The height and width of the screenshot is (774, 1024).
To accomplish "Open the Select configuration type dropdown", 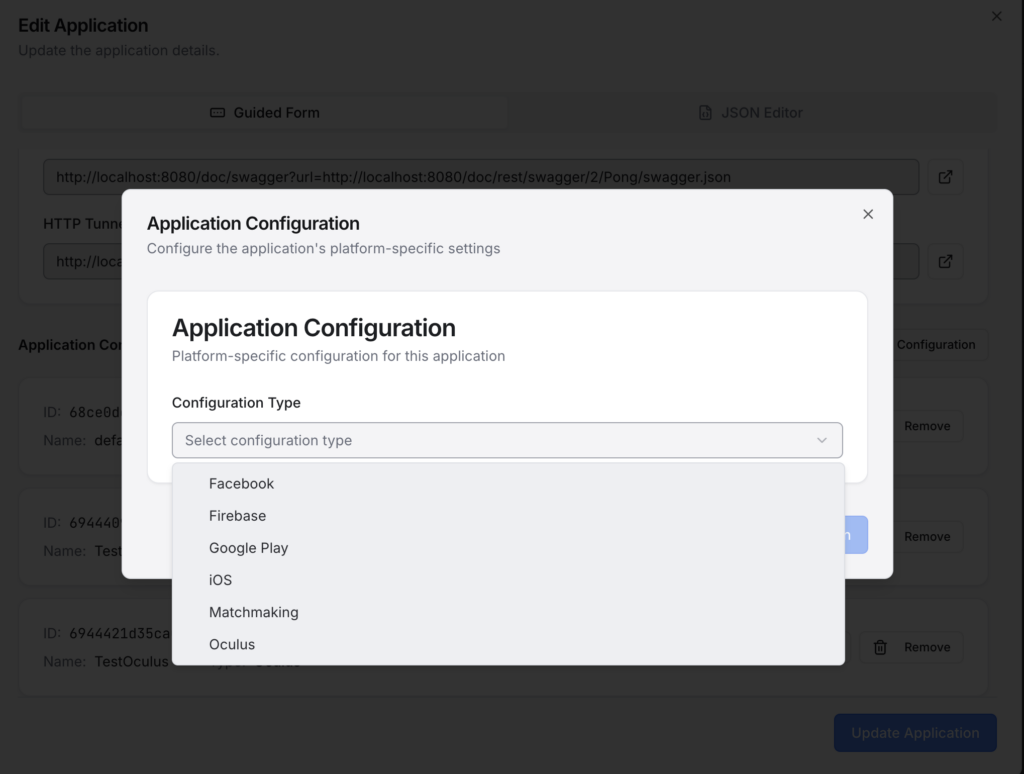I will [x=506, y=440].
